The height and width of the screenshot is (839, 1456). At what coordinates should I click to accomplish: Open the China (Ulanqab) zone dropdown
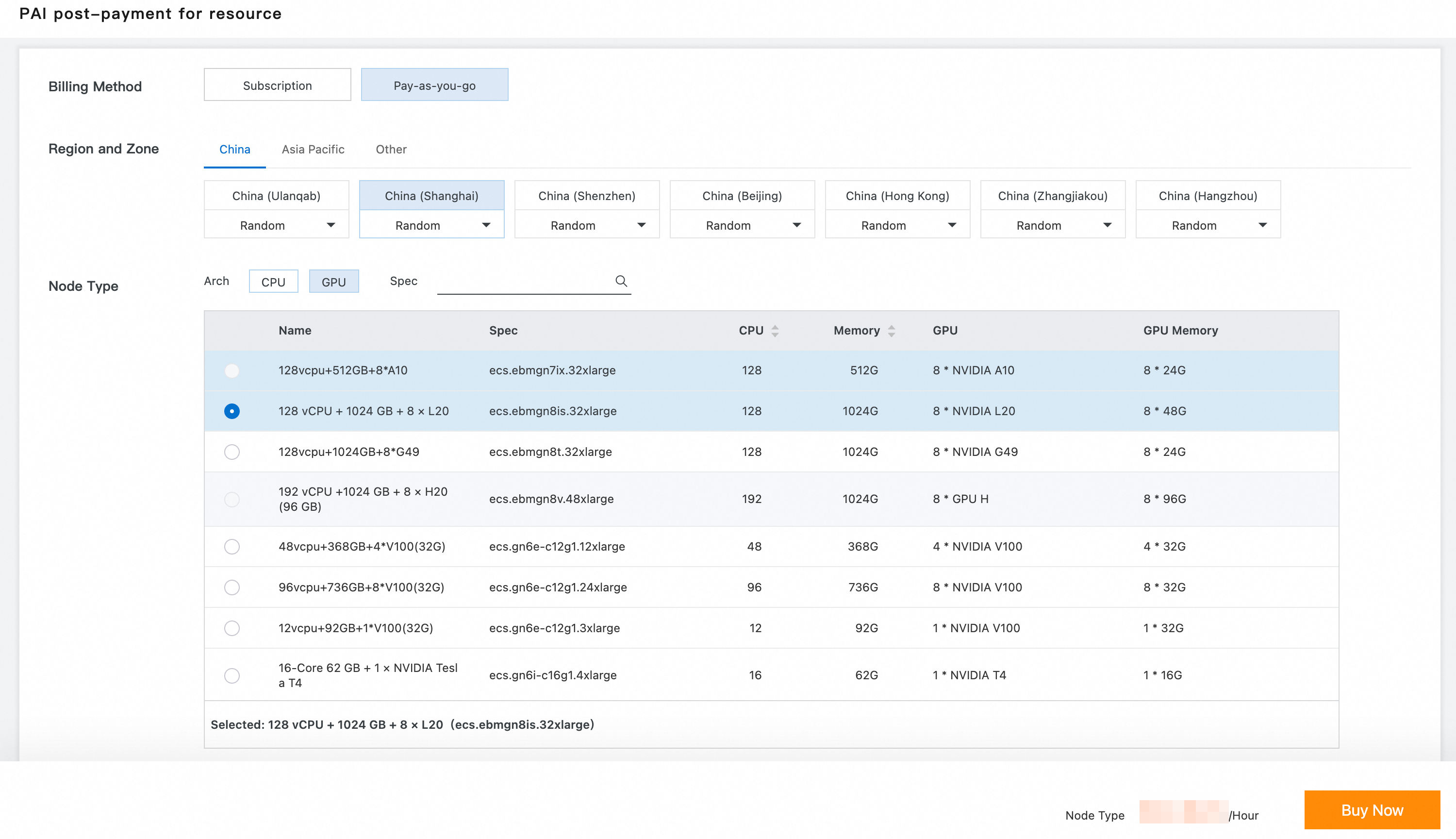pos(276,225)
